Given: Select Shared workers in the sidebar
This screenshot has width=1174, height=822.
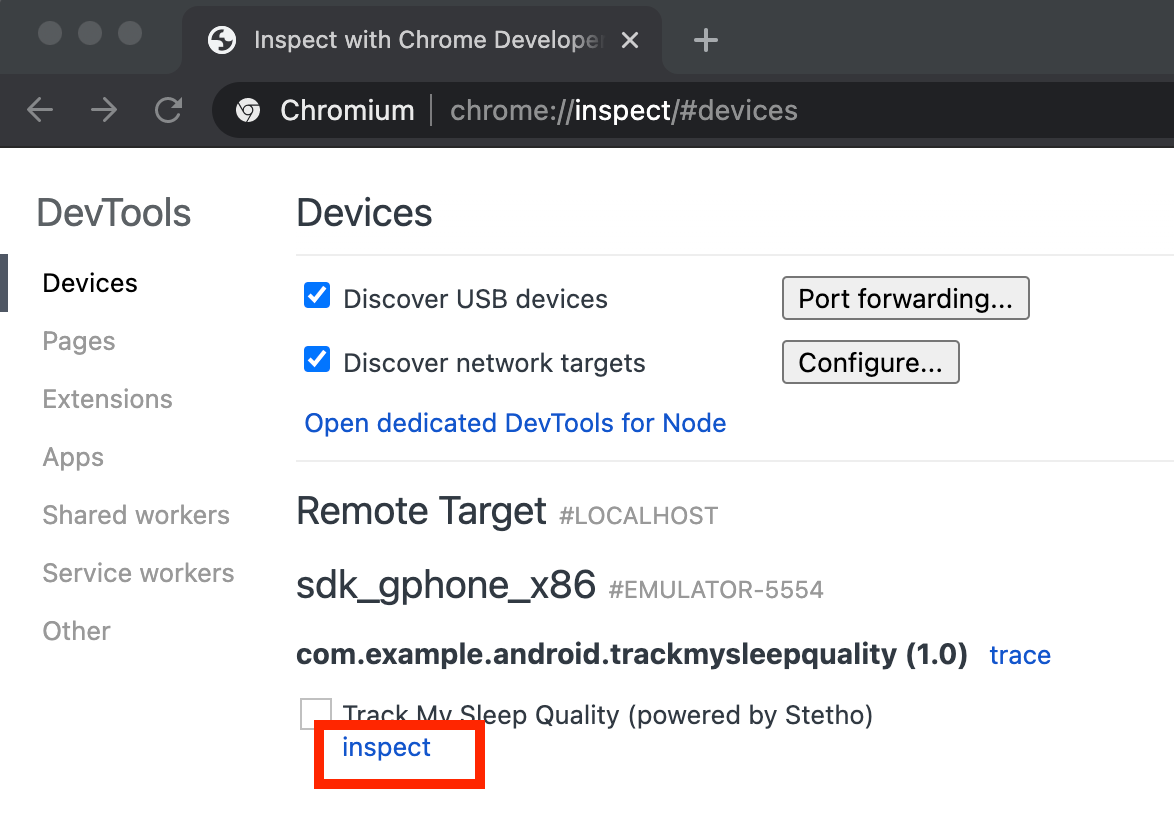Looking at the screenshot, I should (135, 515).
